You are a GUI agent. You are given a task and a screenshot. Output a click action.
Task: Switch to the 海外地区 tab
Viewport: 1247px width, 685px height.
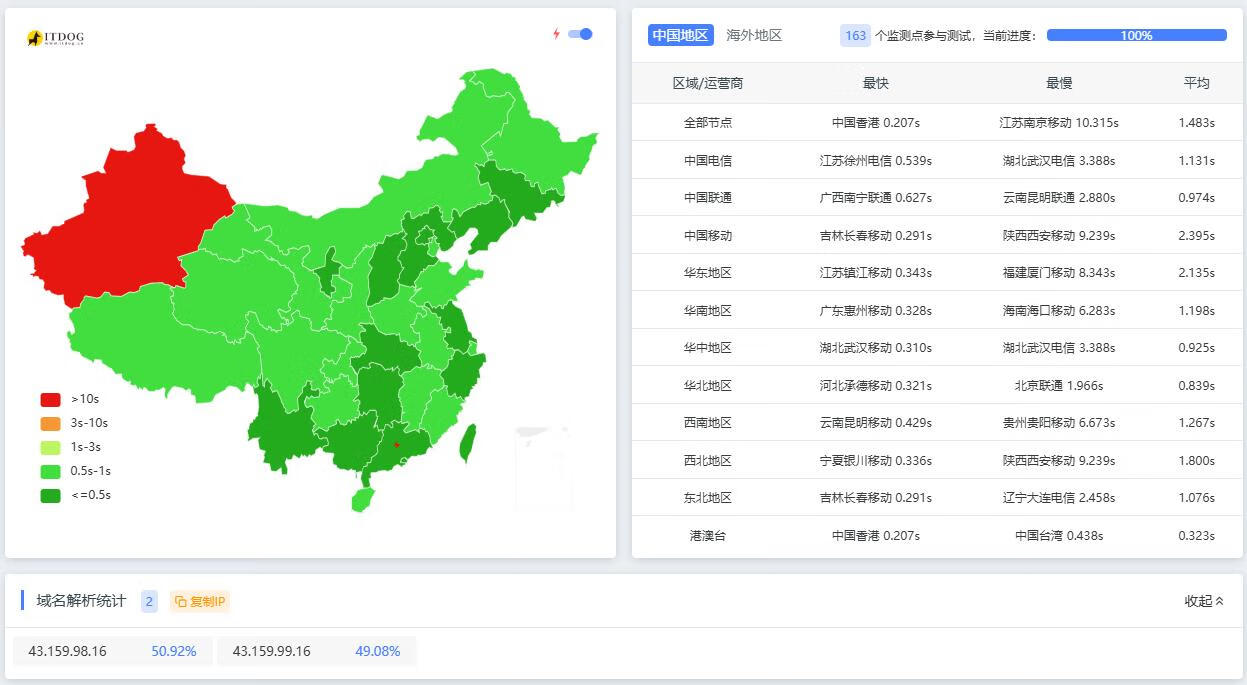[x=754, y=35]
